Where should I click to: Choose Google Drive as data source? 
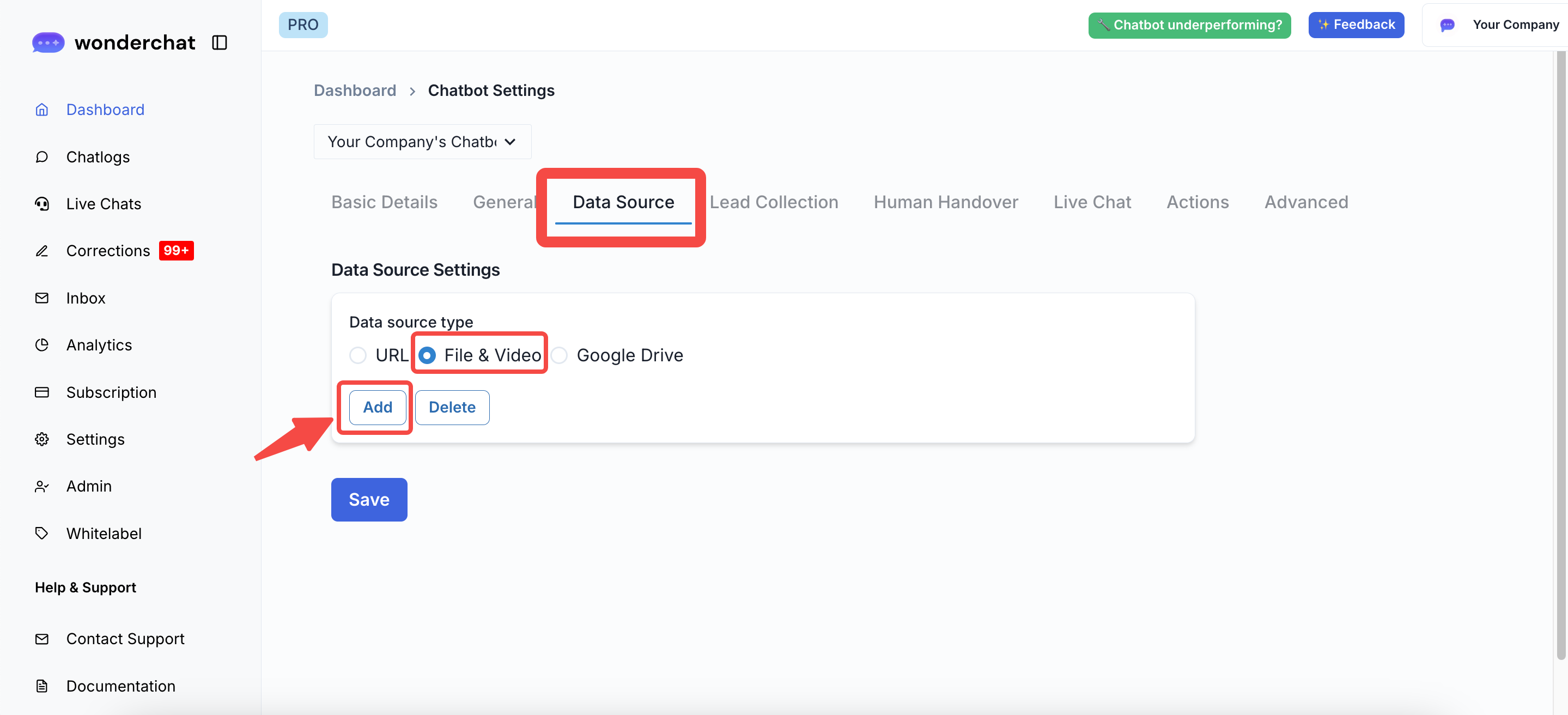coord(560,355)
